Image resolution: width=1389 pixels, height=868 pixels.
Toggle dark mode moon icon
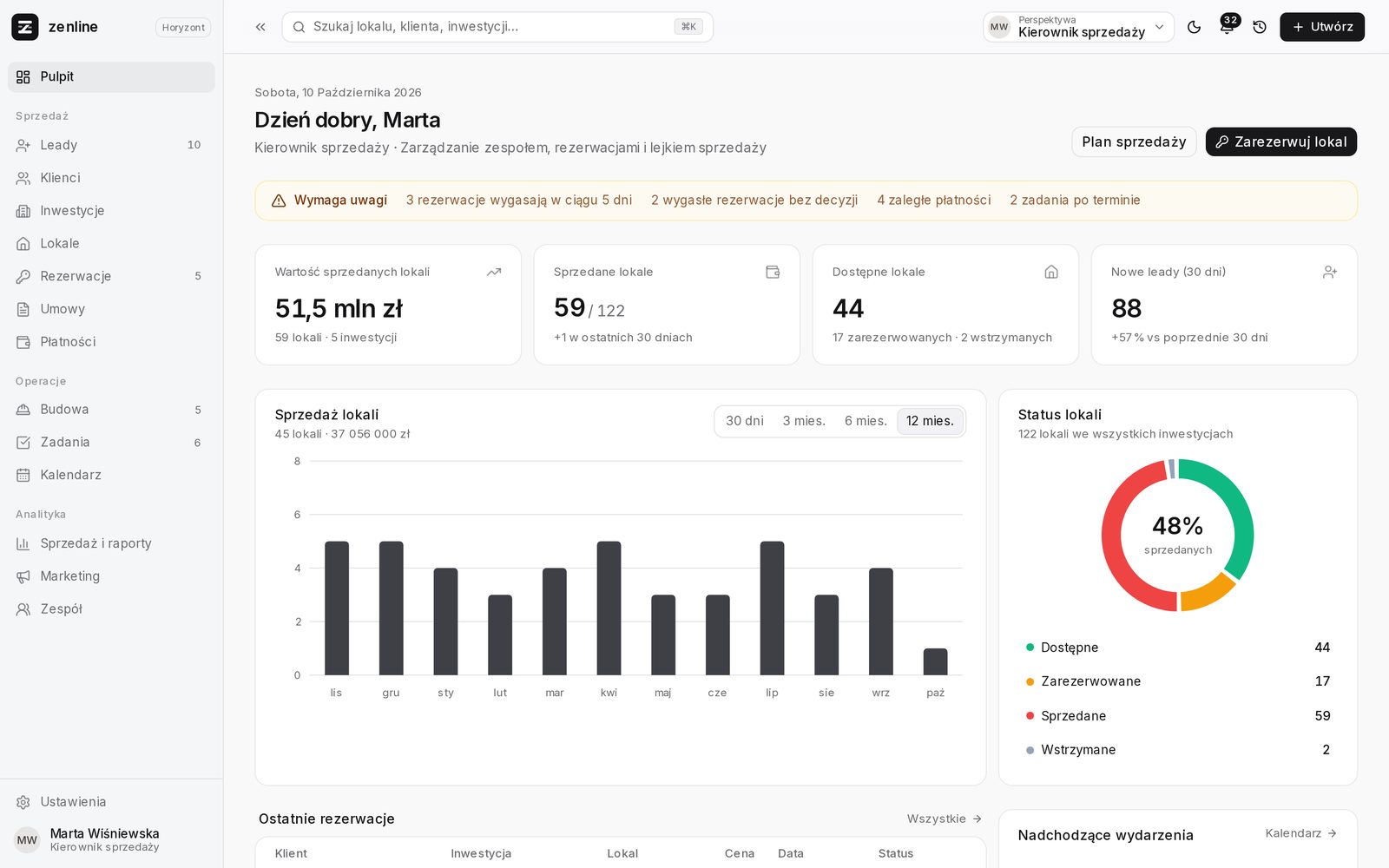tap(1195, 27)
